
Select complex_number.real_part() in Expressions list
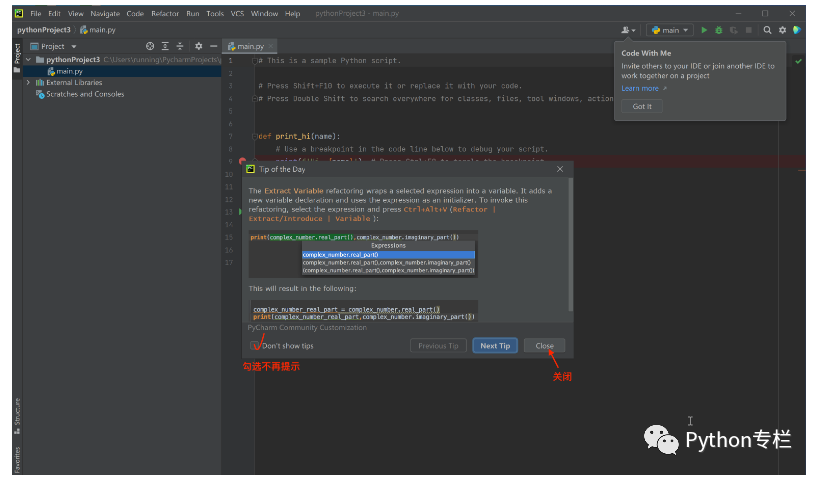tap(389, 255)
